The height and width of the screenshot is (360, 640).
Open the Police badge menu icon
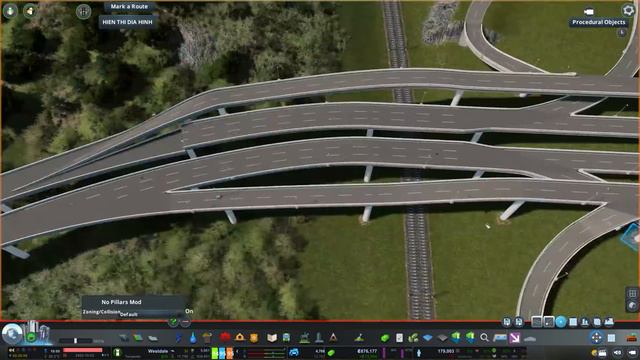pyautogui.click(x=254, y=338)
